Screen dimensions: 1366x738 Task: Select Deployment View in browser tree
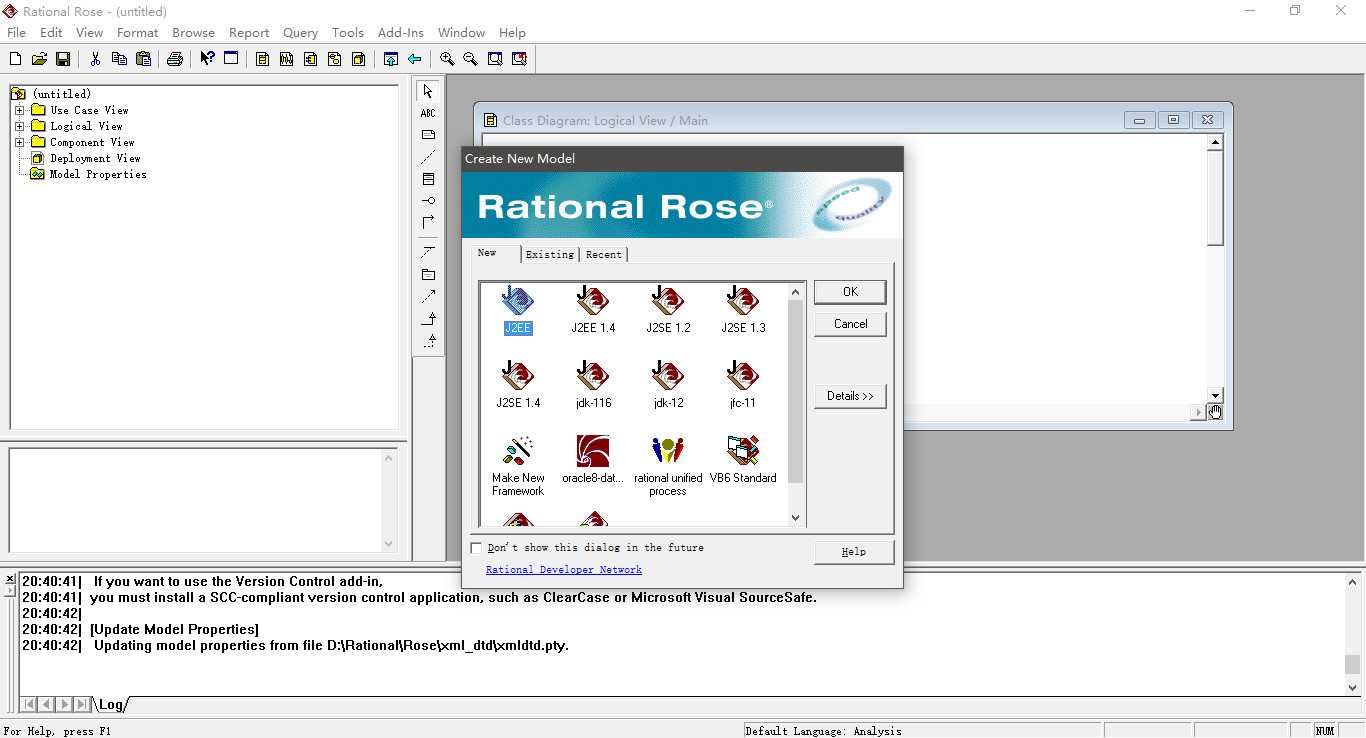[95, 158]
